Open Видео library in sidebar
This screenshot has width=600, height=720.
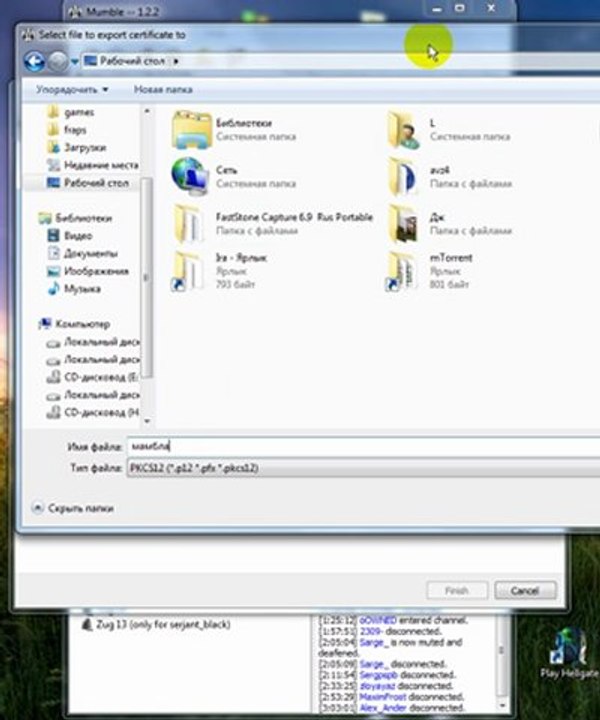coord(70,236)
